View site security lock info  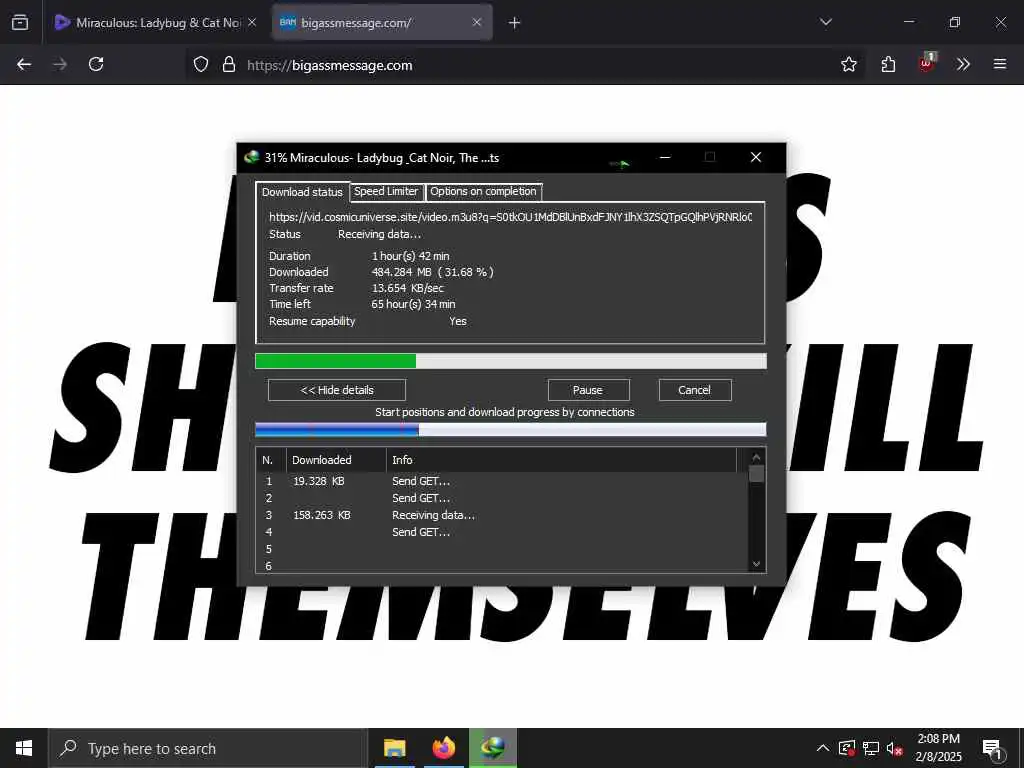pyautogui.click(x=229, y=64)
